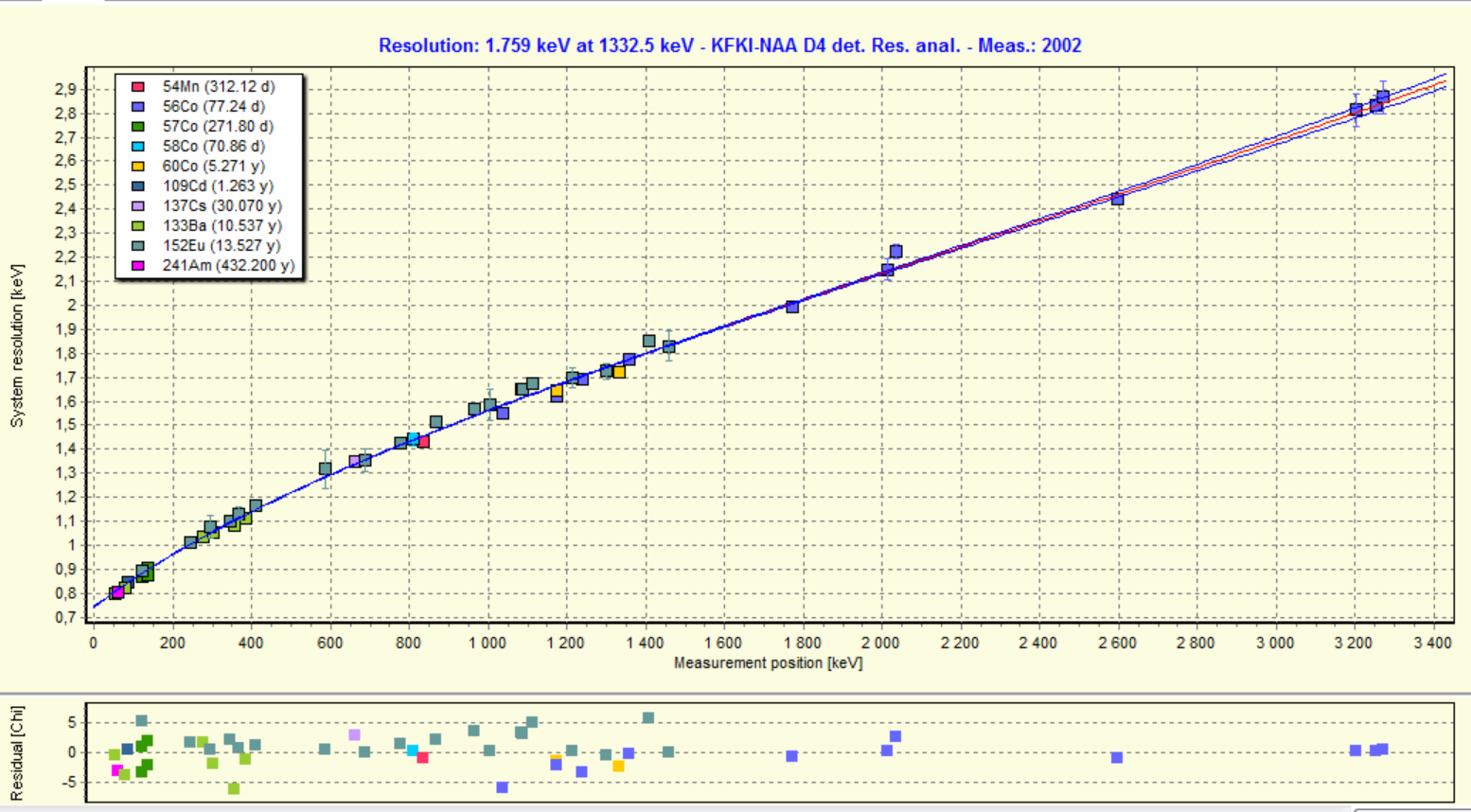
Task: Select the chart title starting 'Resolution: 1.759 keV'
Action: [730, 45]
